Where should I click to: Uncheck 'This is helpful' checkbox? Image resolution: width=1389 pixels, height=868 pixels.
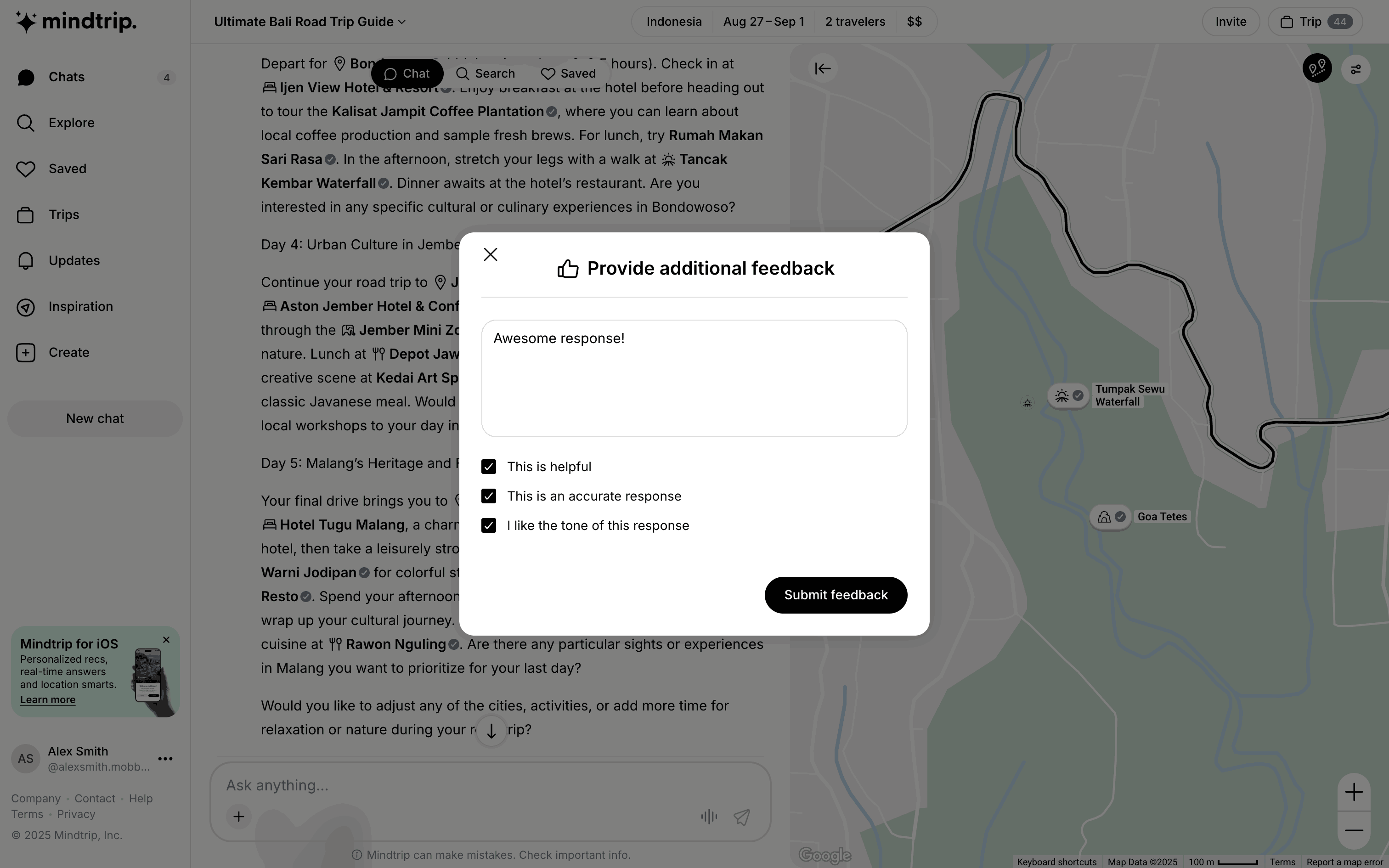pos(488,467)
